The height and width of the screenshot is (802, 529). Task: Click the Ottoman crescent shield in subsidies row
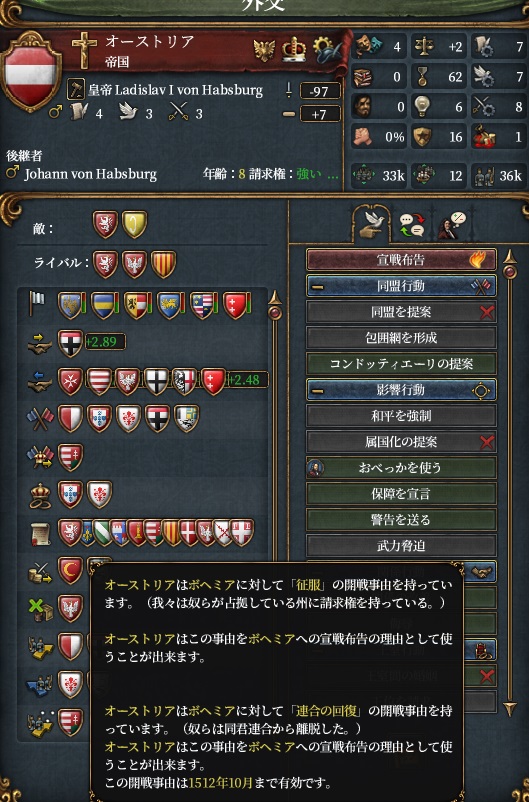70,571
